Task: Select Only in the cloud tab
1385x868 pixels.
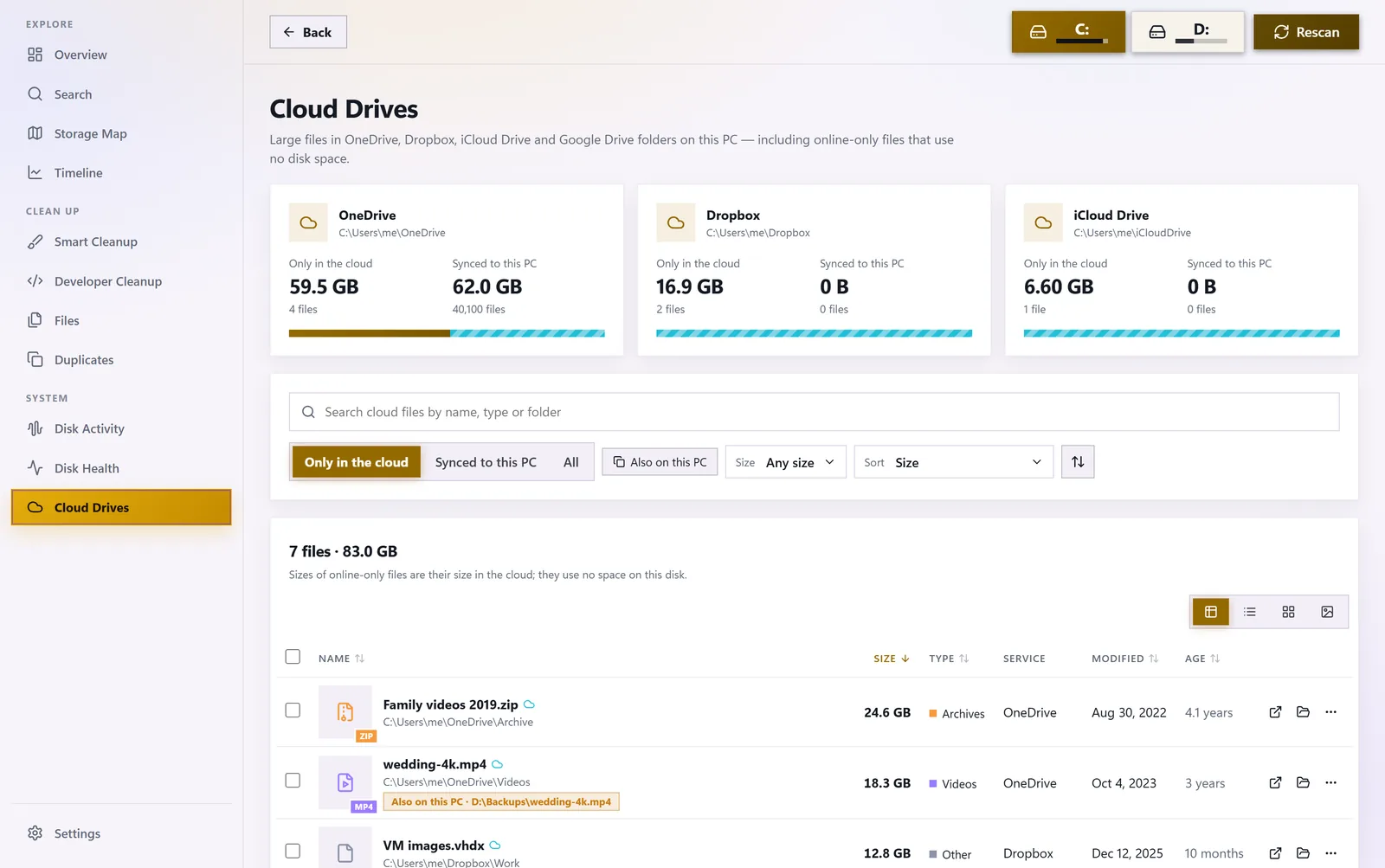Action: point(356,462)
